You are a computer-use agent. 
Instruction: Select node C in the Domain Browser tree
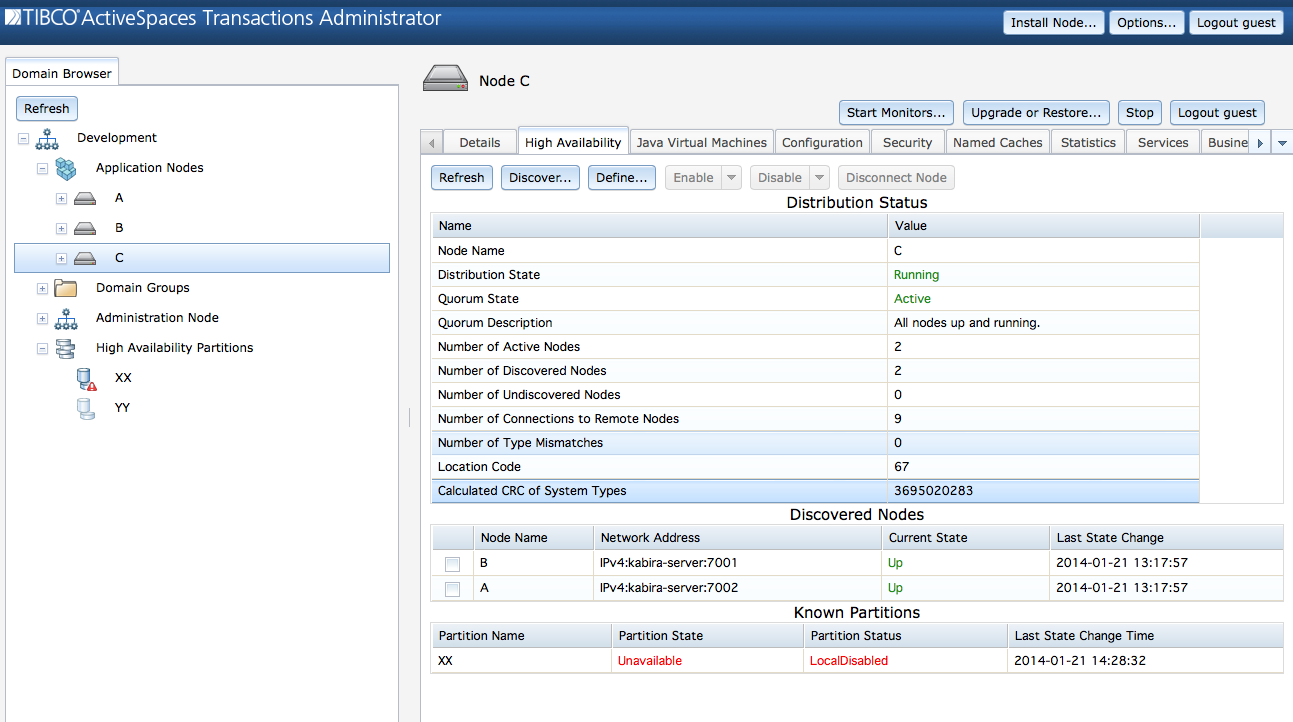click(x=118, y=257)
